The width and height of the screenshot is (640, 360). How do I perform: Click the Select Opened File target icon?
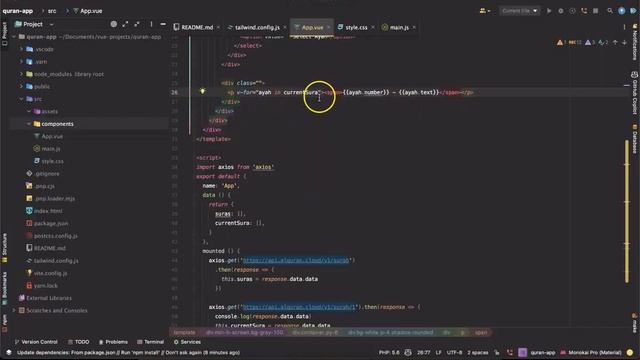[114, 24]
